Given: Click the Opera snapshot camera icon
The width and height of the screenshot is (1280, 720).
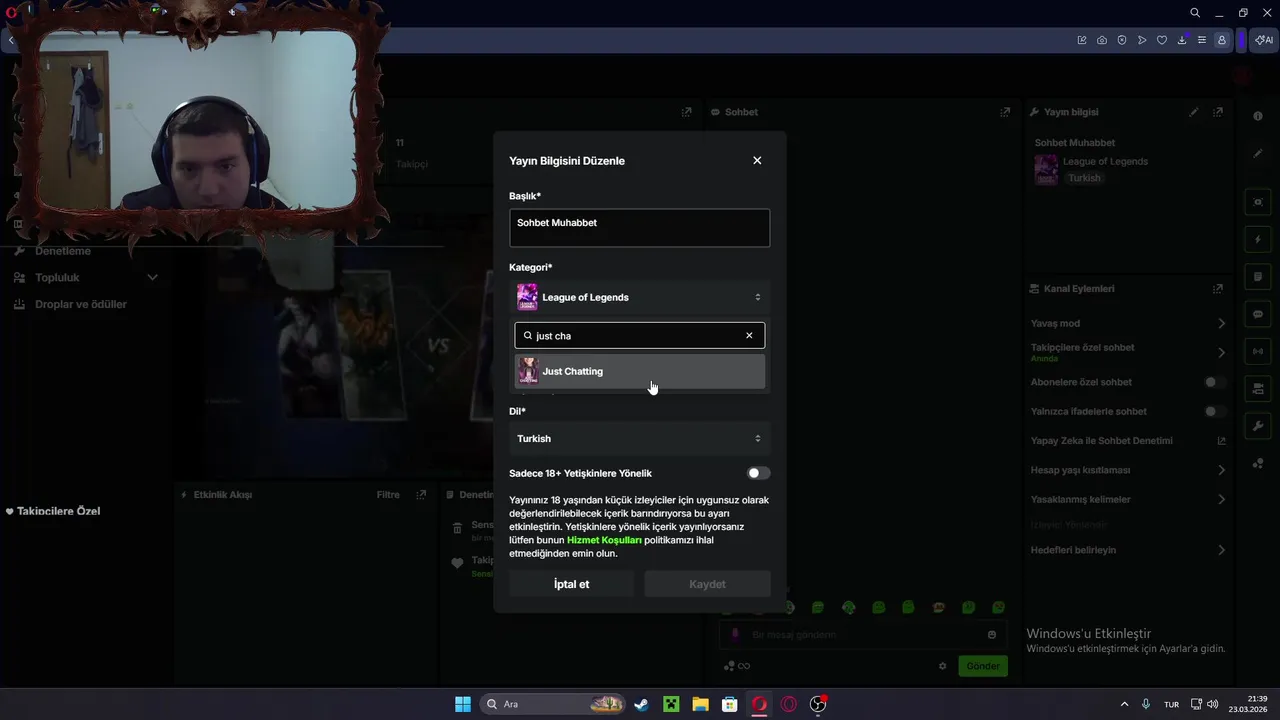Looking at the screenshot, I should (1102, 40).
